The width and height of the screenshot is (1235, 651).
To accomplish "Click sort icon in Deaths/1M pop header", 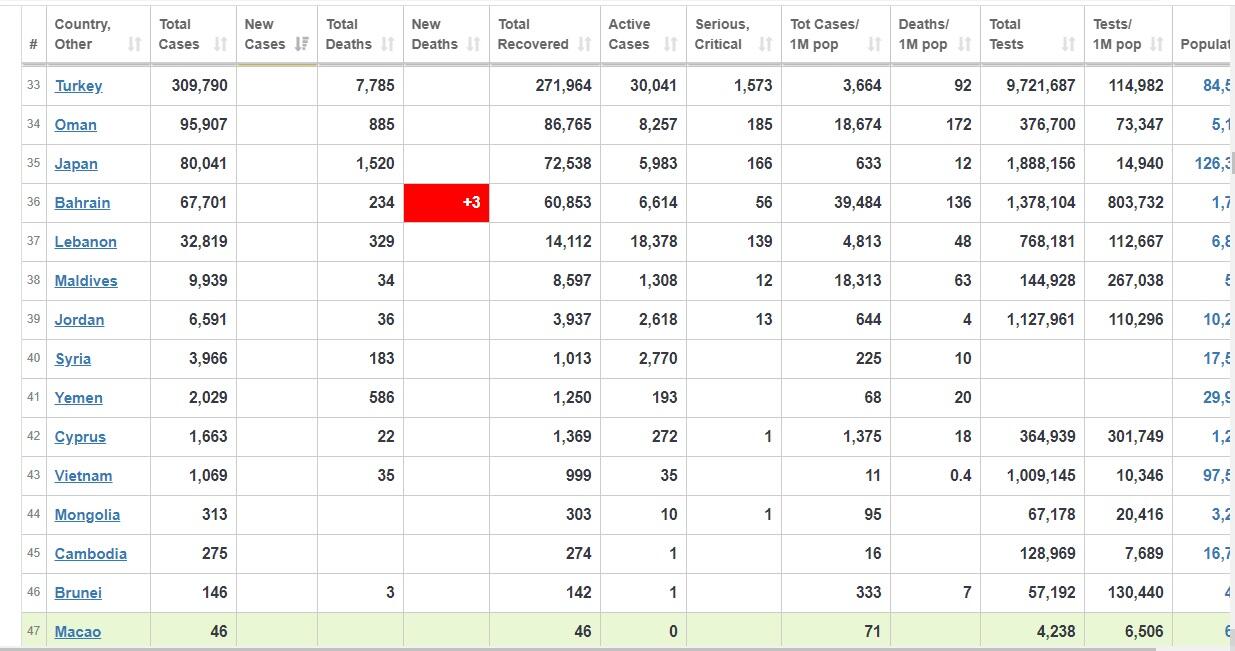I will coord(964,44).
